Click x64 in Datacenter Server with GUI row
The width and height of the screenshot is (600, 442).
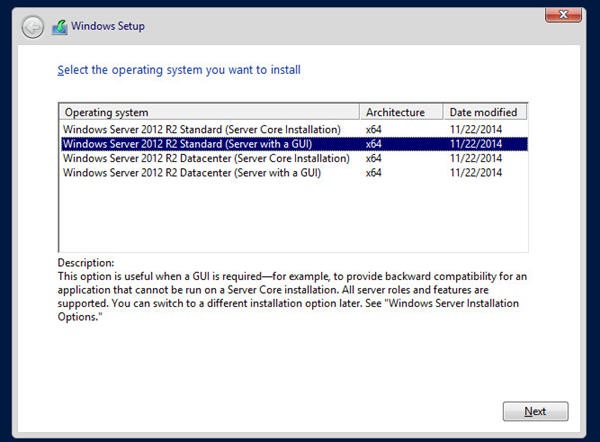[x=373, y=173]
